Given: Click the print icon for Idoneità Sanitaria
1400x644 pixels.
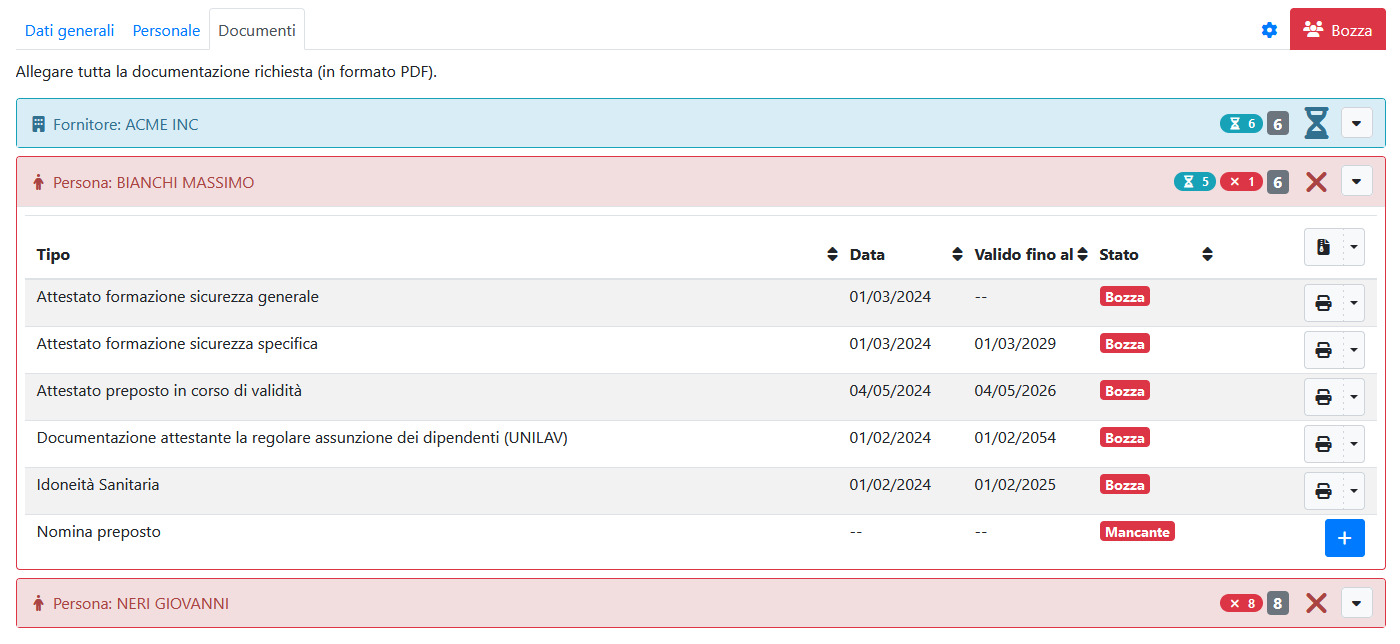Looking at the screenshot, I should pyautogui.click(x=1323, y=491).
